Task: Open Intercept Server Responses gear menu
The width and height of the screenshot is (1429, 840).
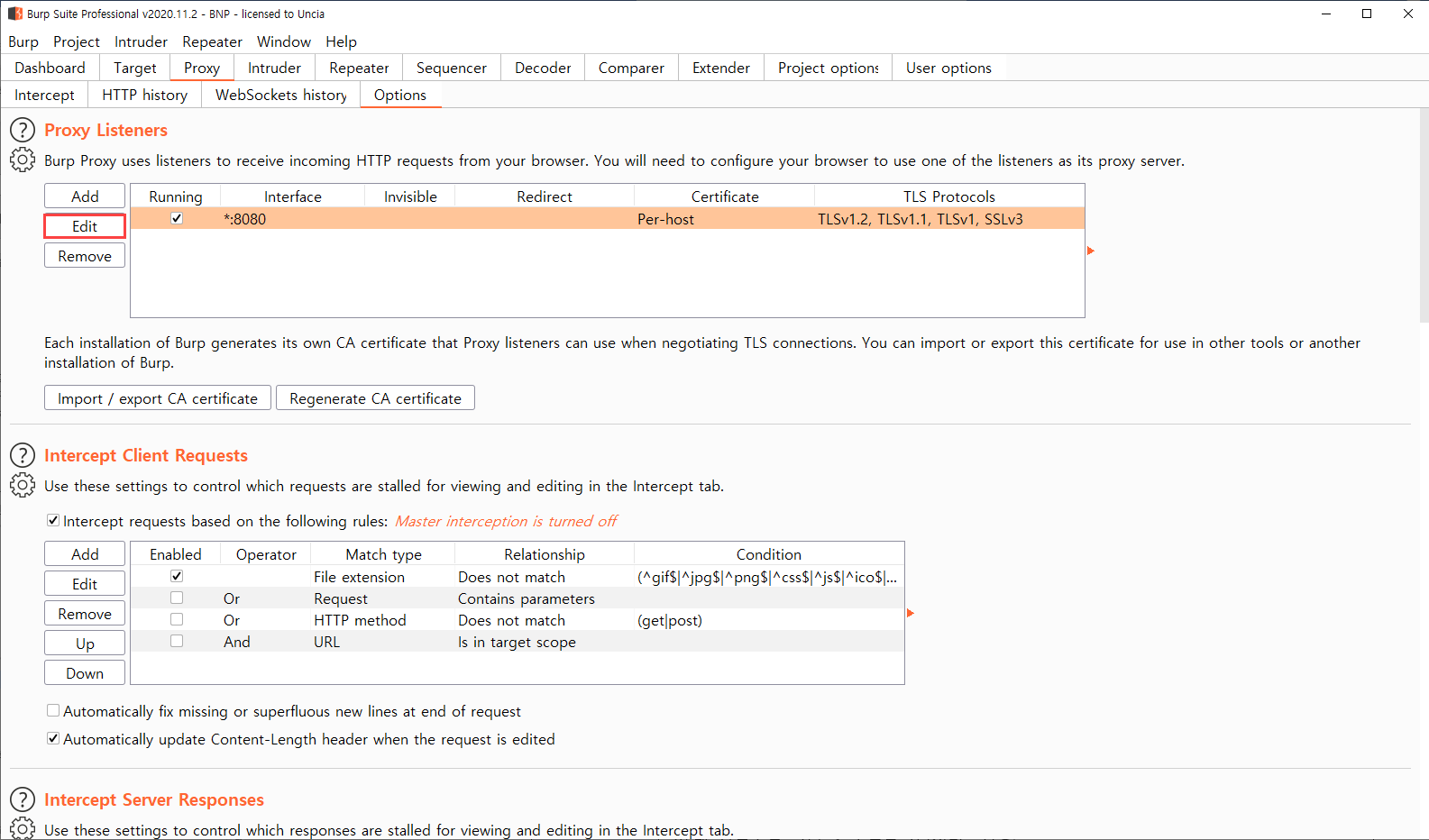Action: click(22, 828)
